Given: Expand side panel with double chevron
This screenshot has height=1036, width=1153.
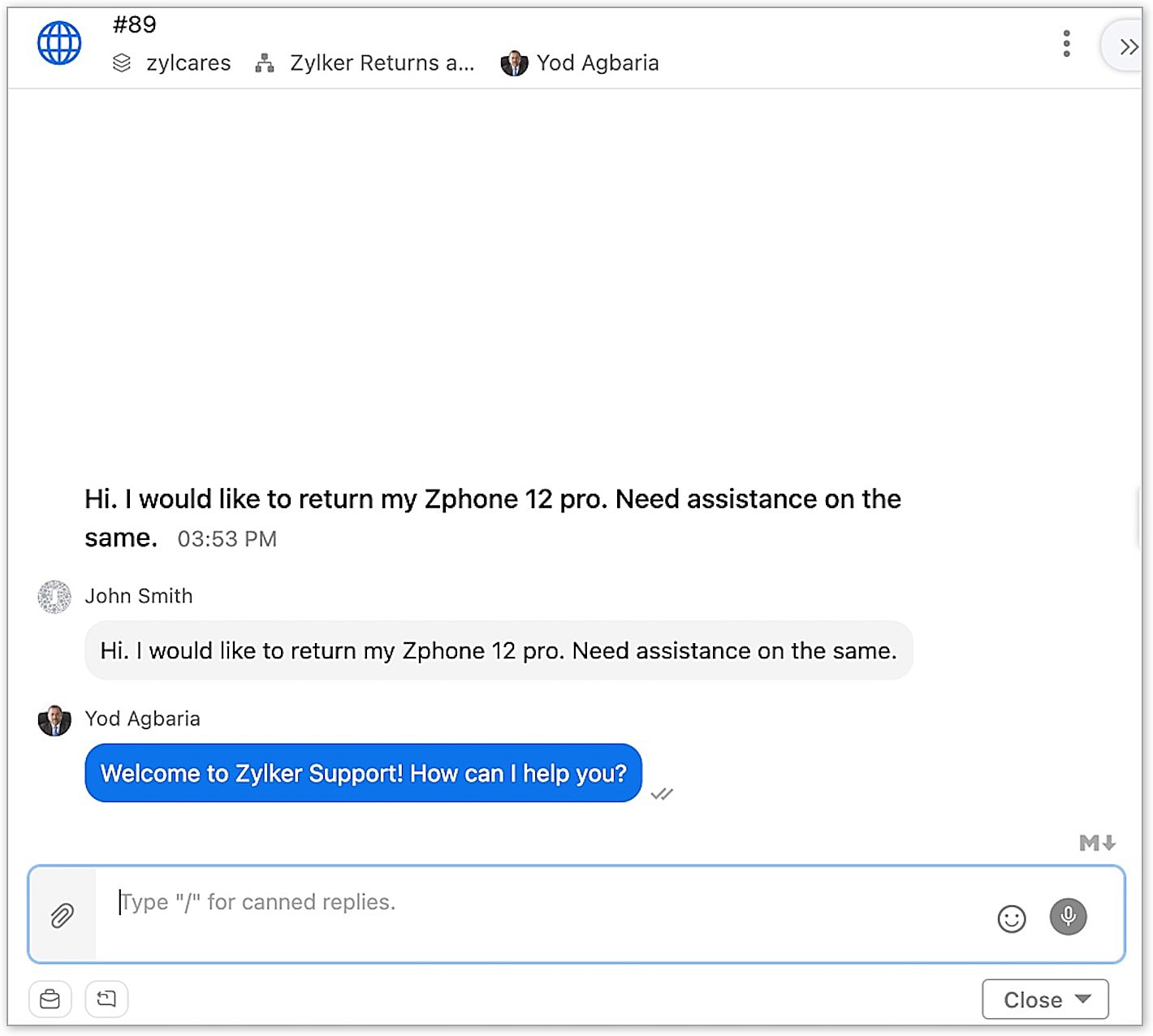Looking at the screenshot, I should click(x=1129, y=46).
